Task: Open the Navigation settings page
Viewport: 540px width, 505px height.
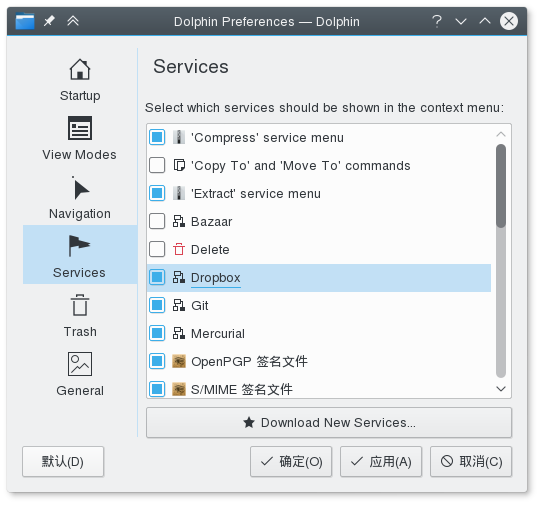Action: coord(80,197)
